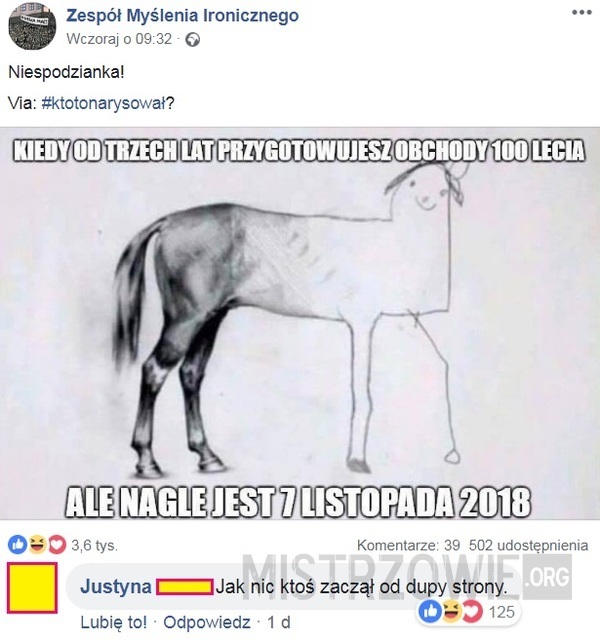The image size is (600, 640).
Task: Click Lubię to! on Justyna's comment
Action: point(113,623)
